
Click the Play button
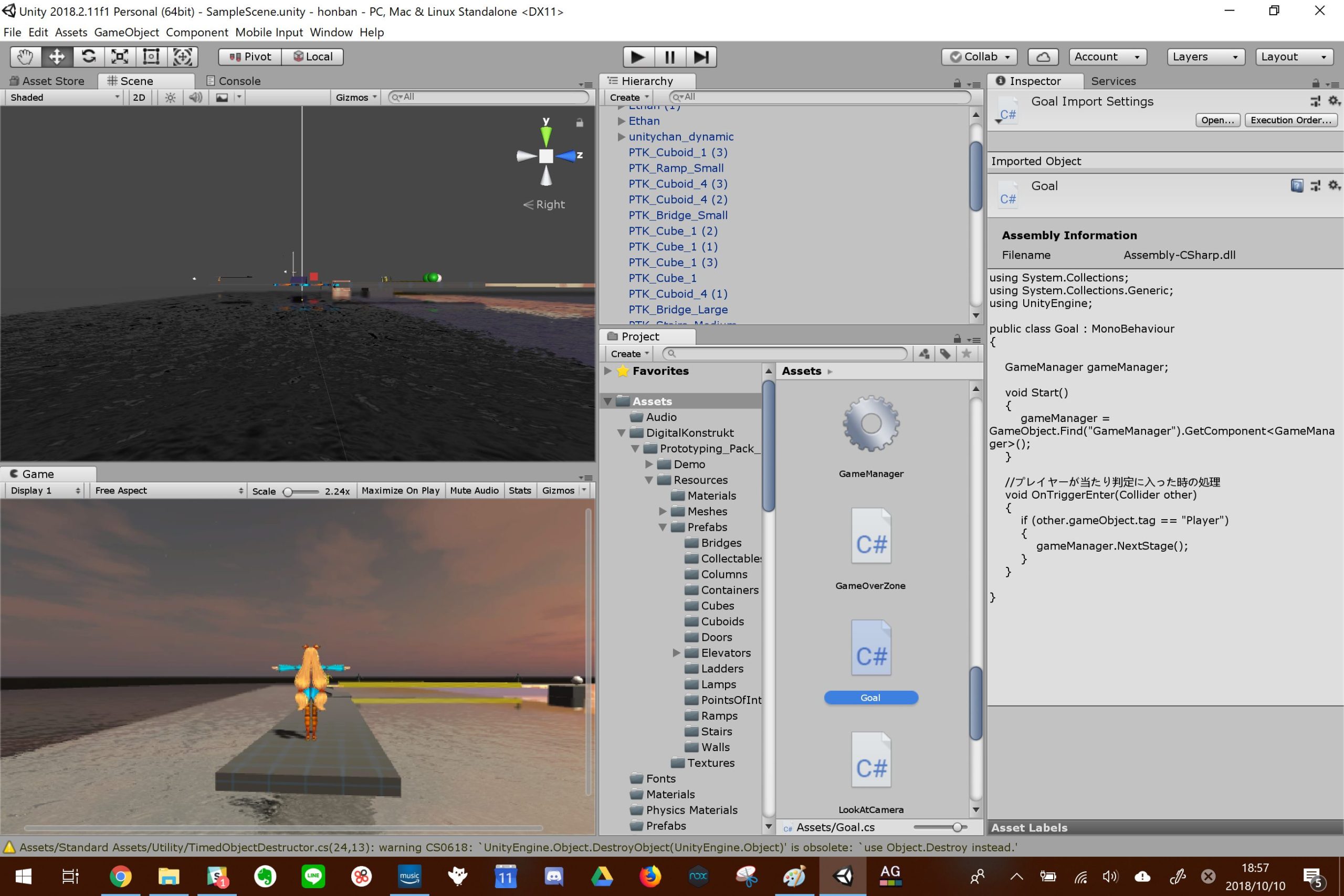pyautogui.click(x=638, y=57)
